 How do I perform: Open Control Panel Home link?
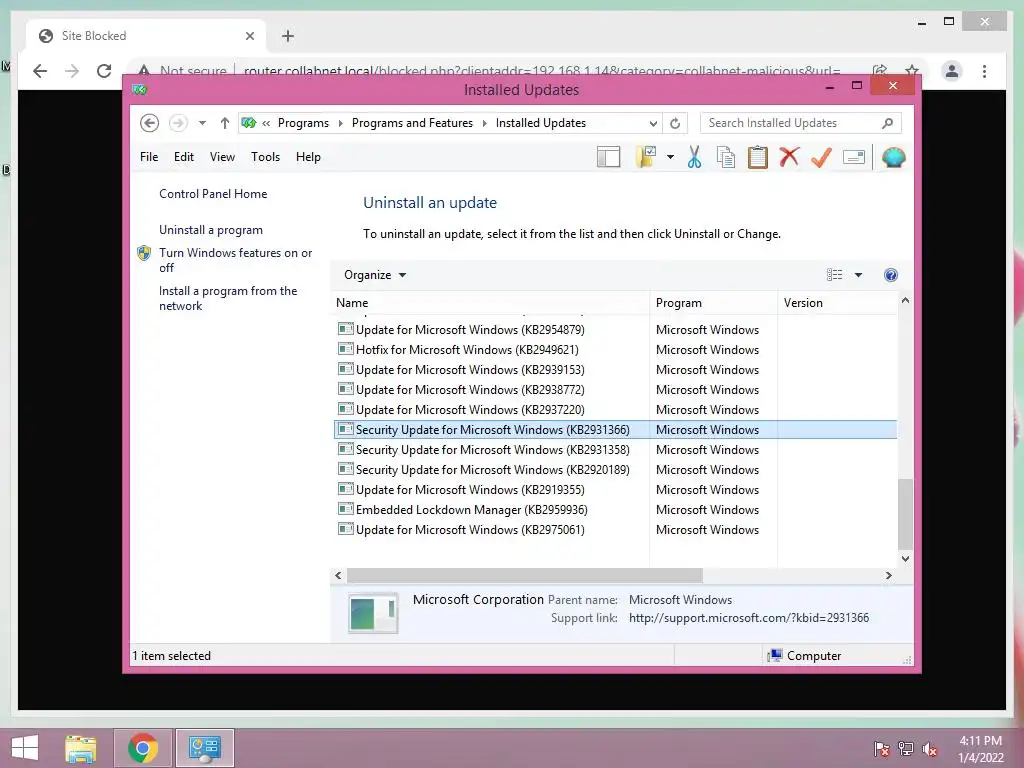click(x=213, y=194)
